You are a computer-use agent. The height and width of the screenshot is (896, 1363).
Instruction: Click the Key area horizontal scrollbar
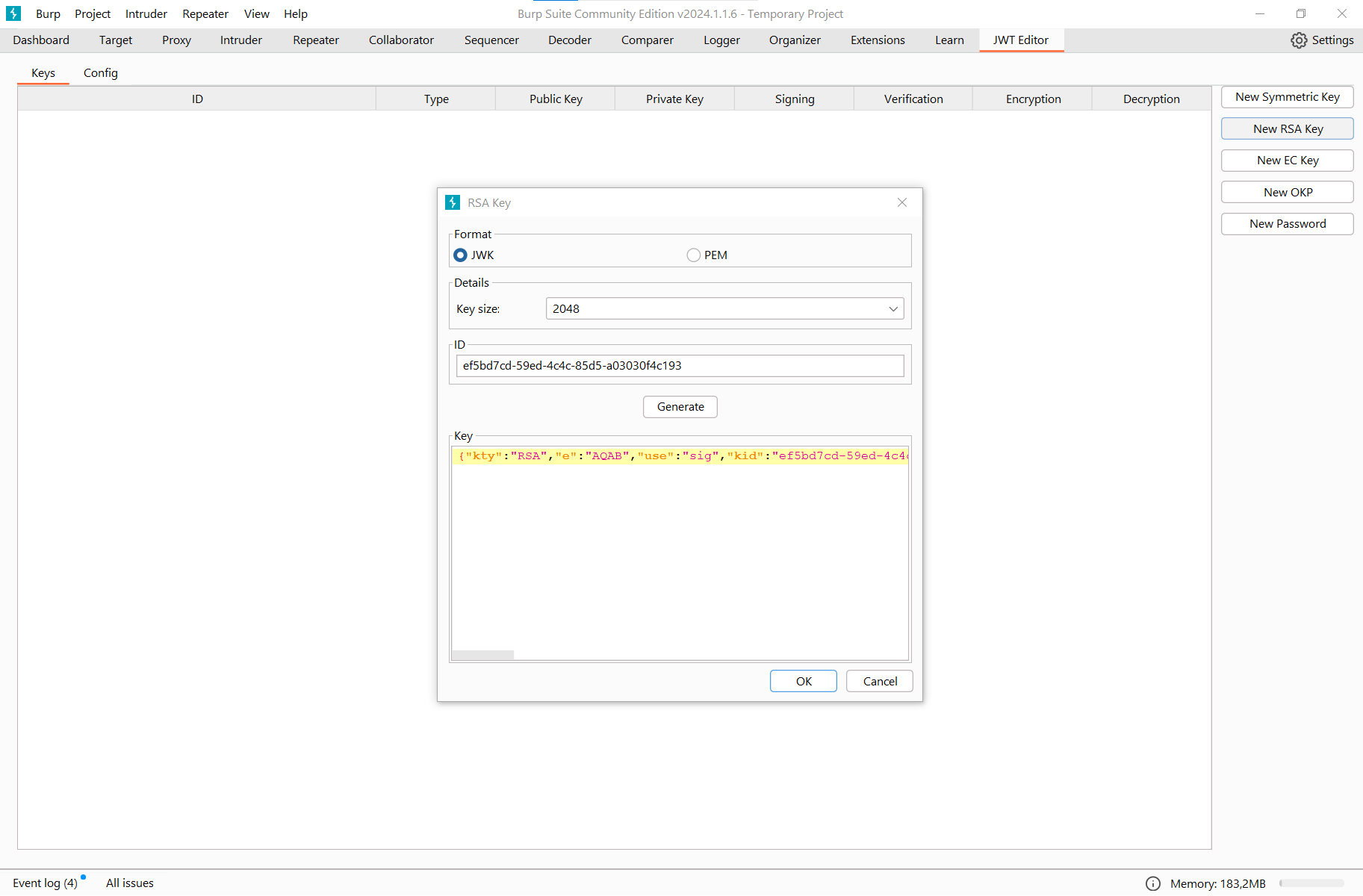(x=483, y=655)
